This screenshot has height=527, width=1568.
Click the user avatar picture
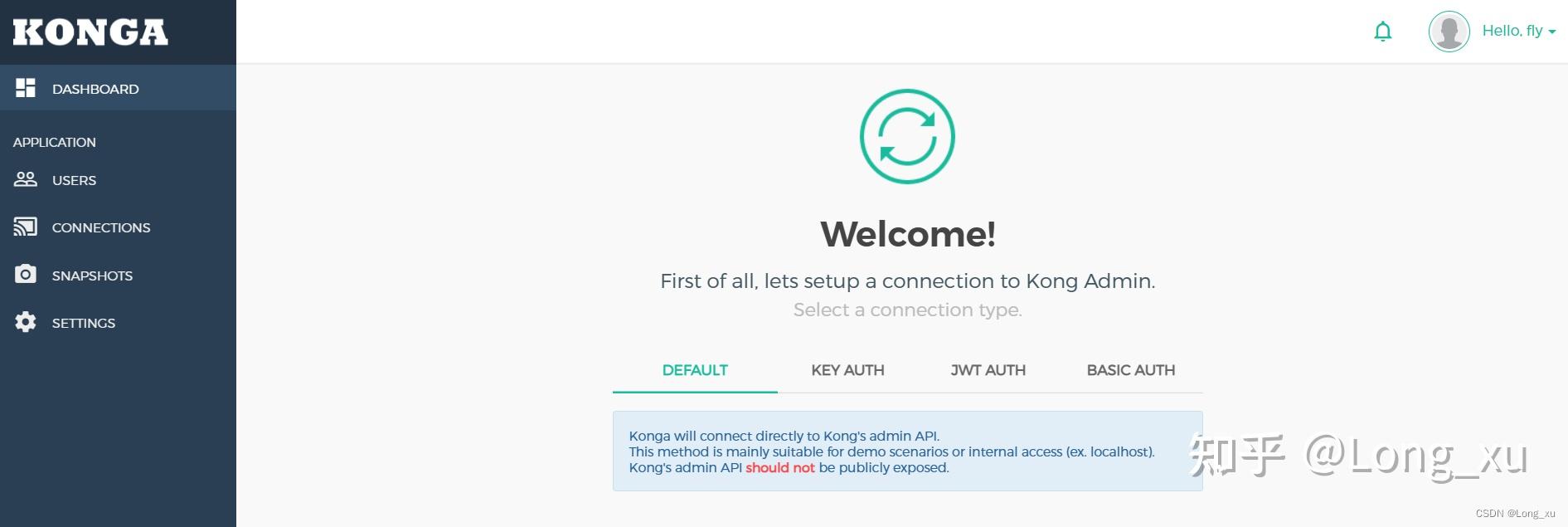click(1449, 32)
